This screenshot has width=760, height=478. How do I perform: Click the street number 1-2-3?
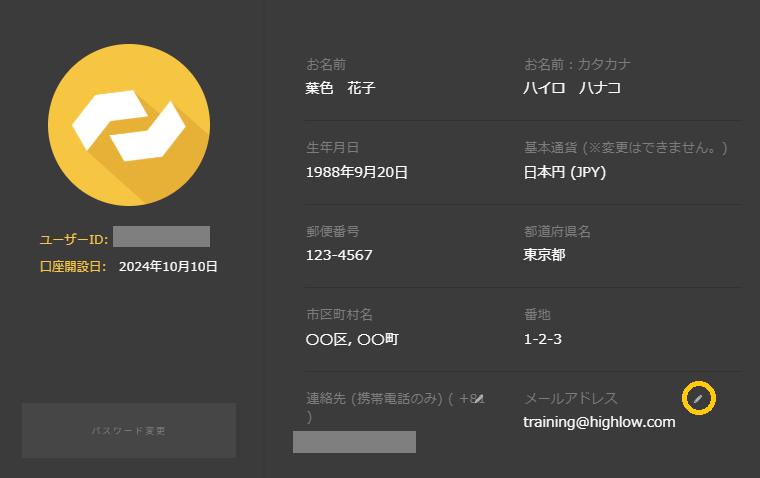click(x=542, y=339)
